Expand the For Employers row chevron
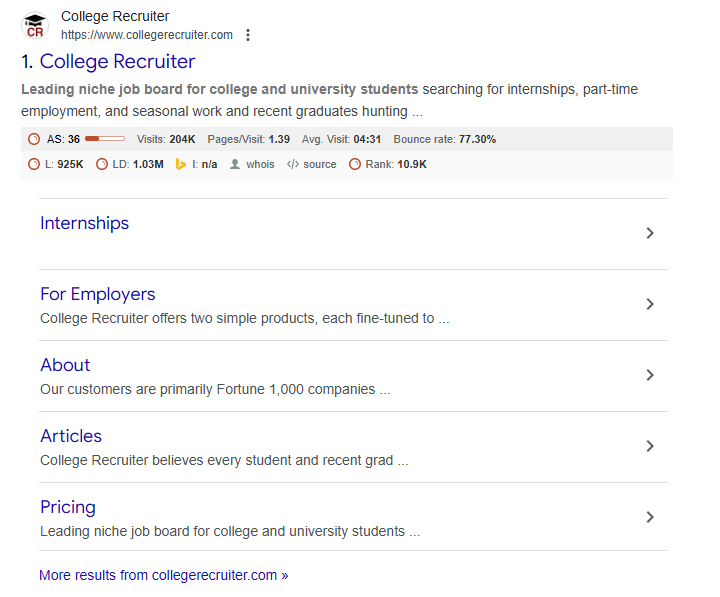Viewport: 720px width, 597px height. coord(650,304)
